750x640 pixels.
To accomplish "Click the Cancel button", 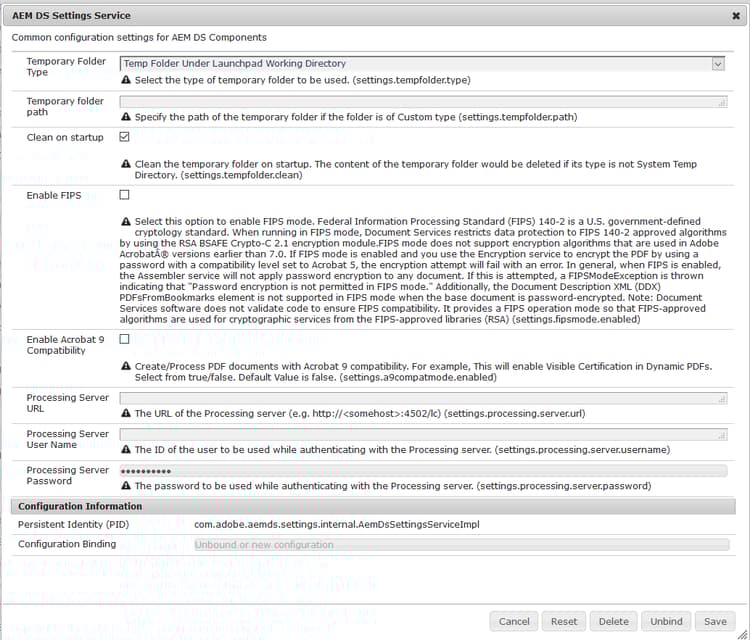I will 514,621.
